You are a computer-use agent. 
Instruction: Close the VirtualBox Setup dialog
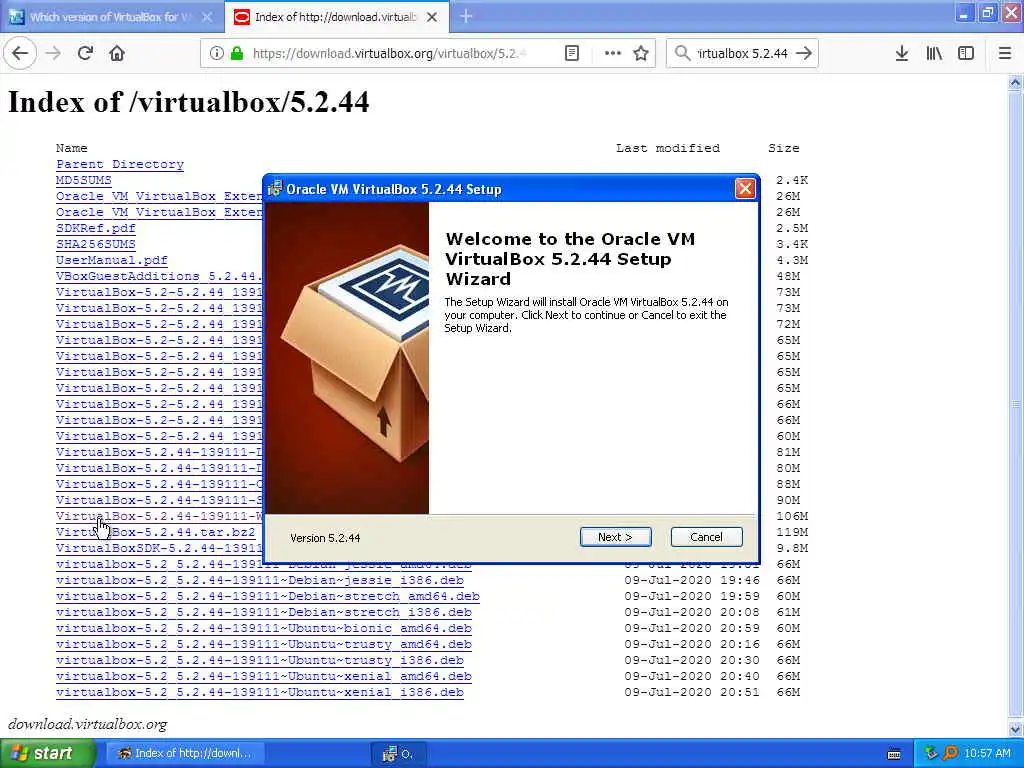(x=744, y=189)
